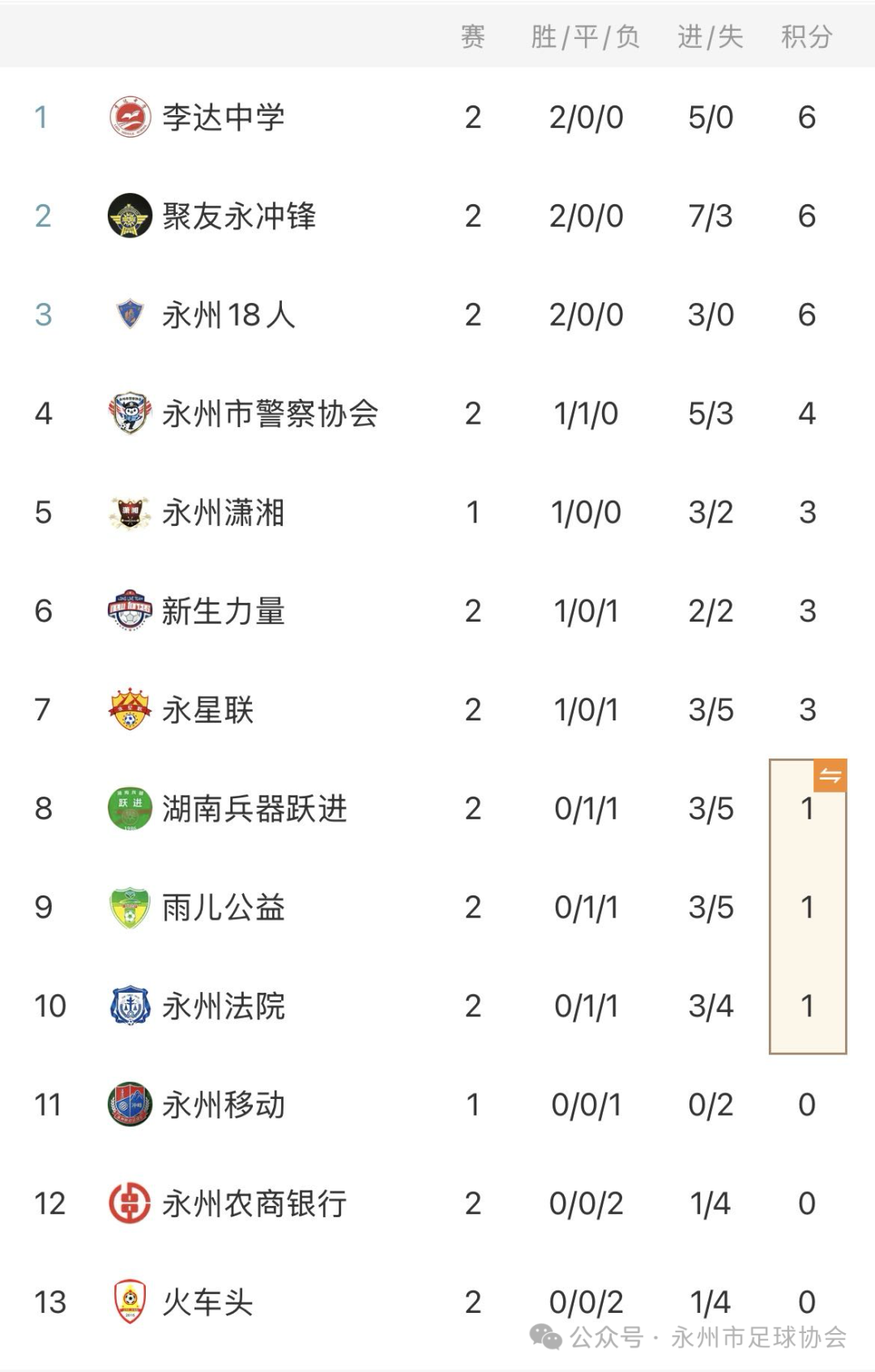Open the 新生力量 team logo
Screen dimensions: 875x1372
[x=130, y=610]
